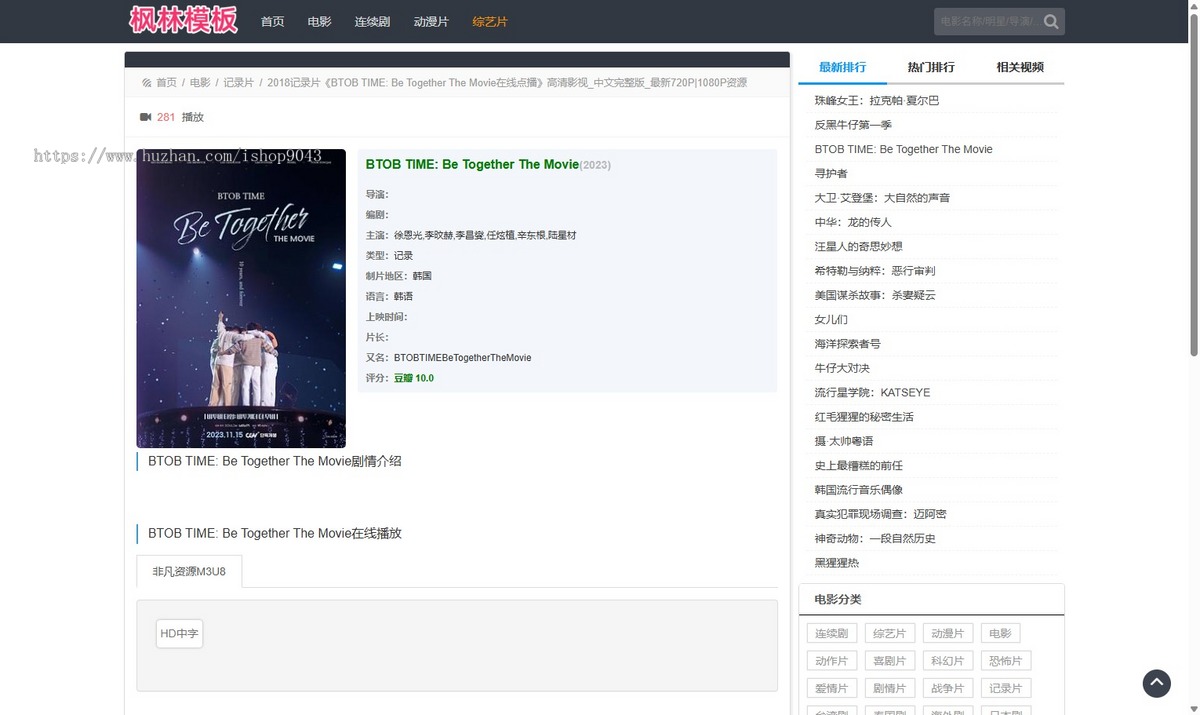Open 神奇动物：一段自然历史 in ranking list
This screenshot has width=1200, height=715.
875,538
